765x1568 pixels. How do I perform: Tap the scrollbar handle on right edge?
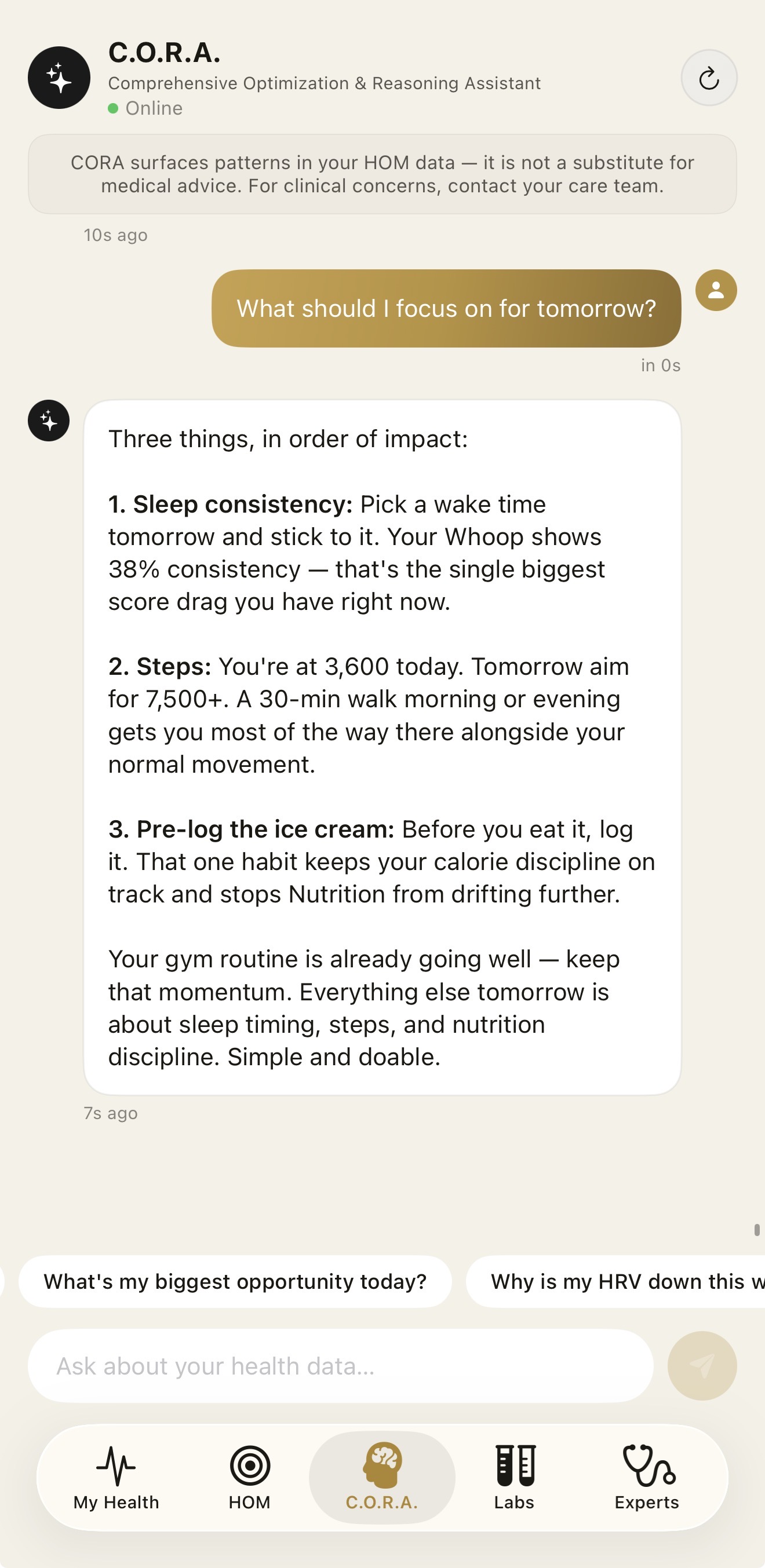tap(757, 1230)
